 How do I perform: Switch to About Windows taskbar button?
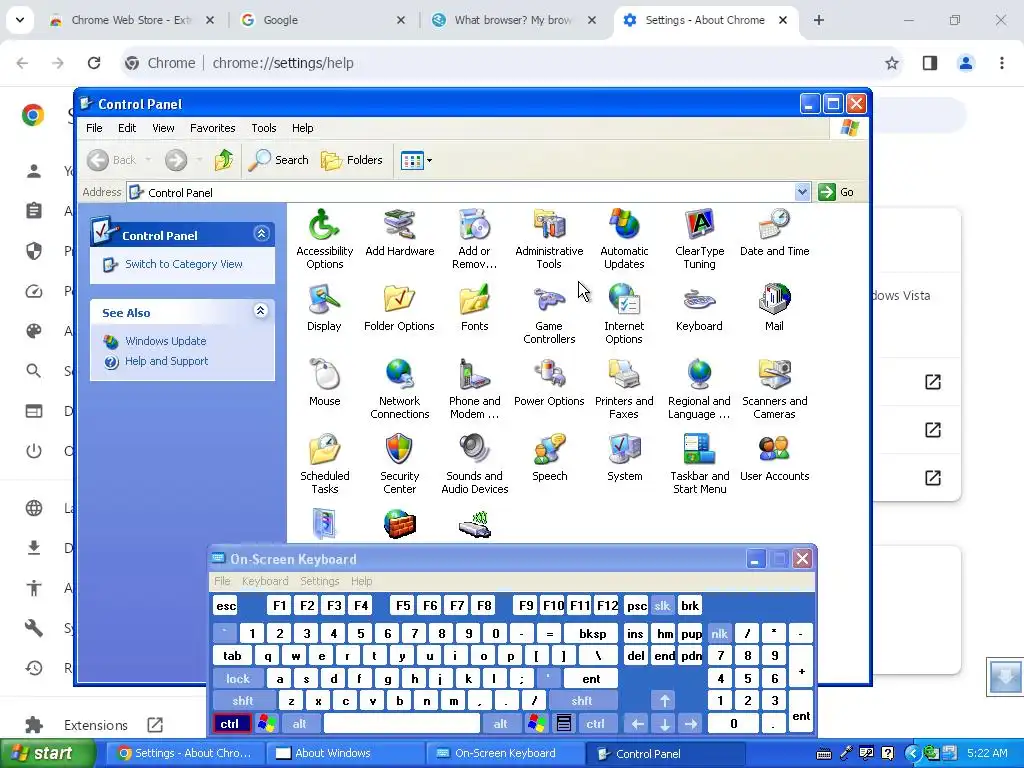click(345, 753)
